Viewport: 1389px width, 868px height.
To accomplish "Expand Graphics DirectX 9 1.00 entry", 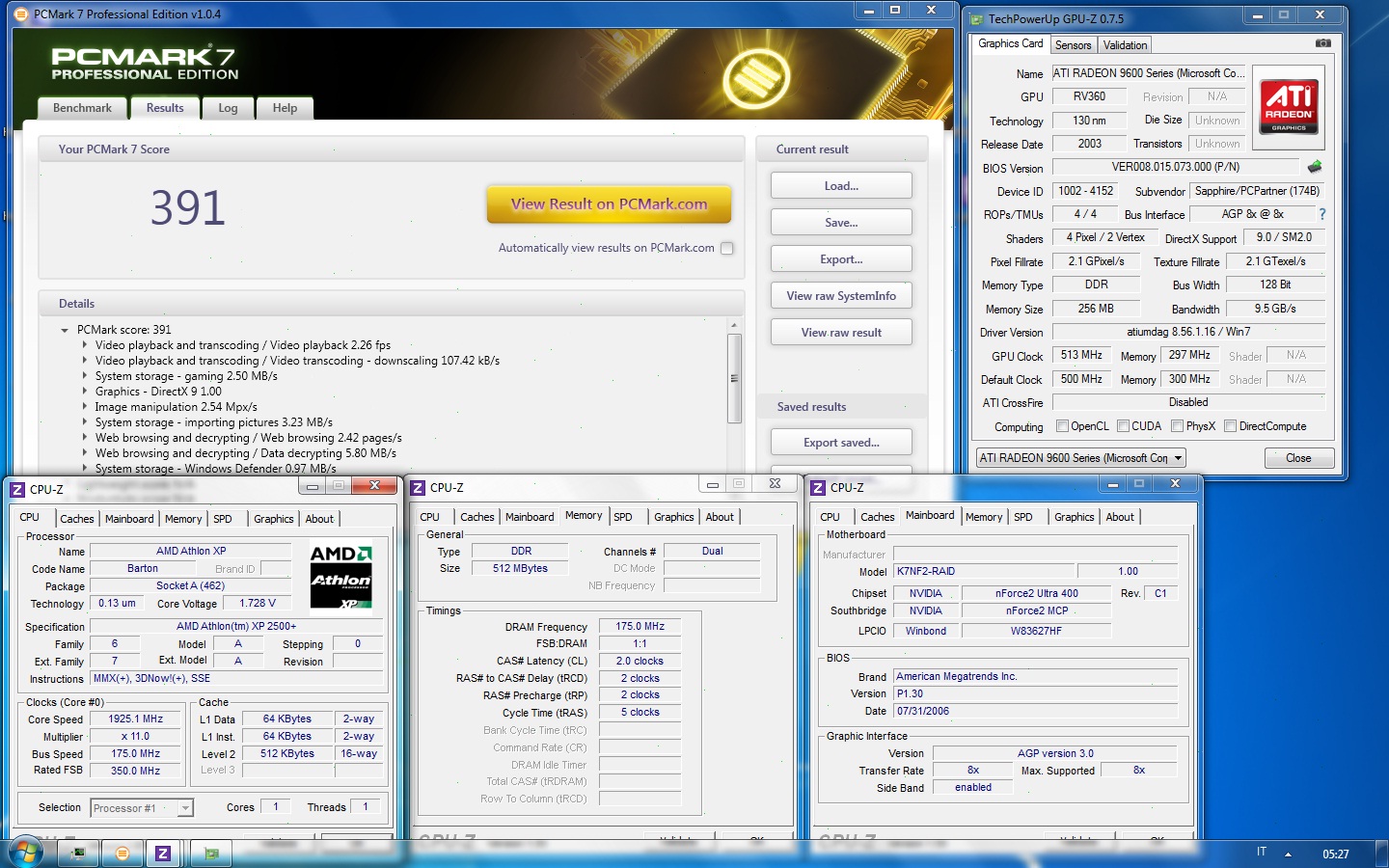I will [85, 392].
